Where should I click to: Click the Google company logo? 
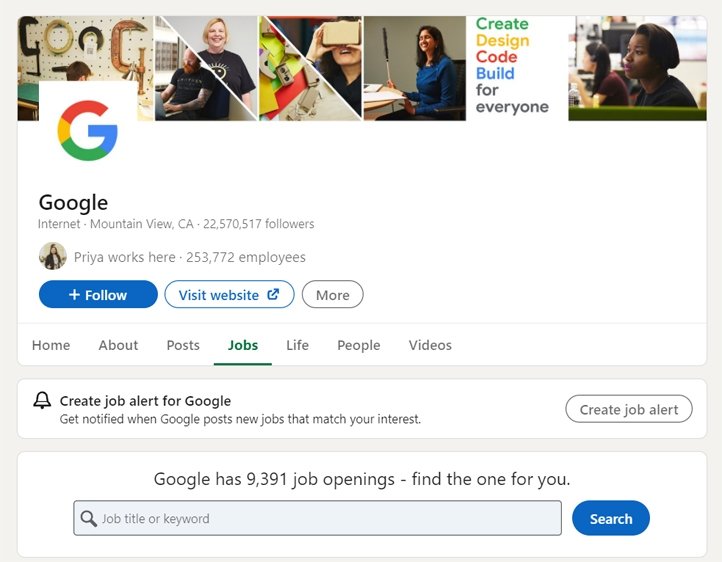pos(88,130)
